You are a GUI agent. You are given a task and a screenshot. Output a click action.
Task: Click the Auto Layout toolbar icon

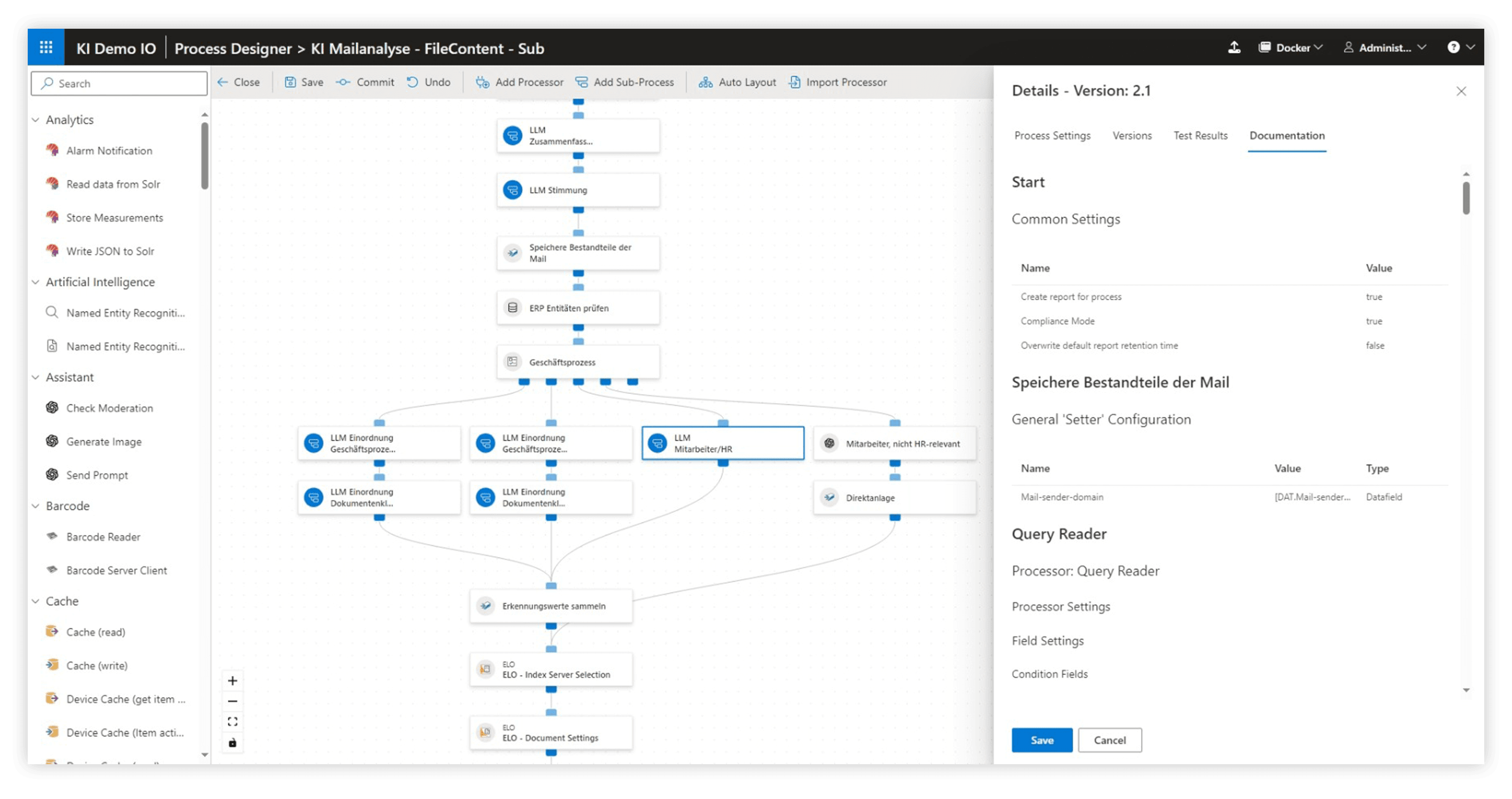(705, 83)
